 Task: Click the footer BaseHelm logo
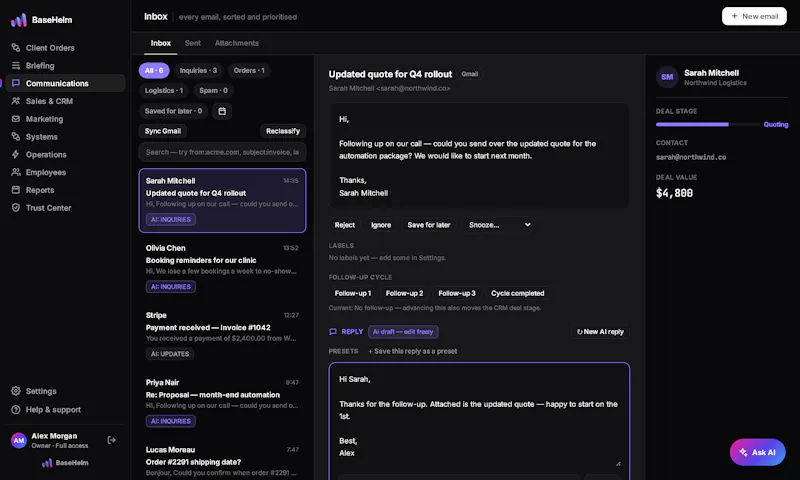[x=65, y=463]
